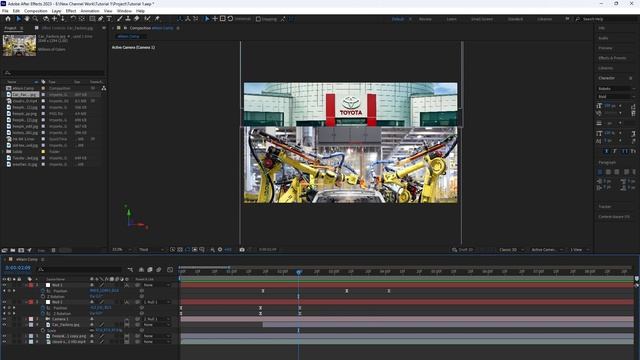
Task: Open the Composition menu
Action: pyautogui.click(x=36, y=11)
